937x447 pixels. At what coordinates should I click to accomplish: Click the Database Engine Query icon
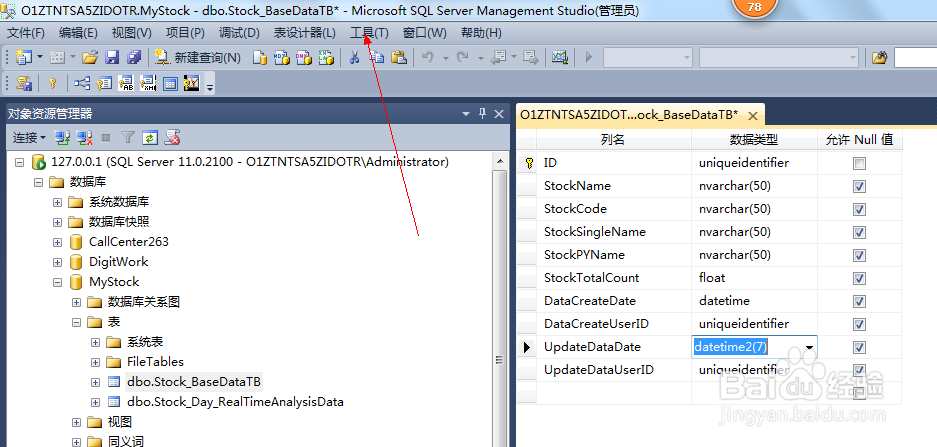pyautogui.click(x=259, y=57)
